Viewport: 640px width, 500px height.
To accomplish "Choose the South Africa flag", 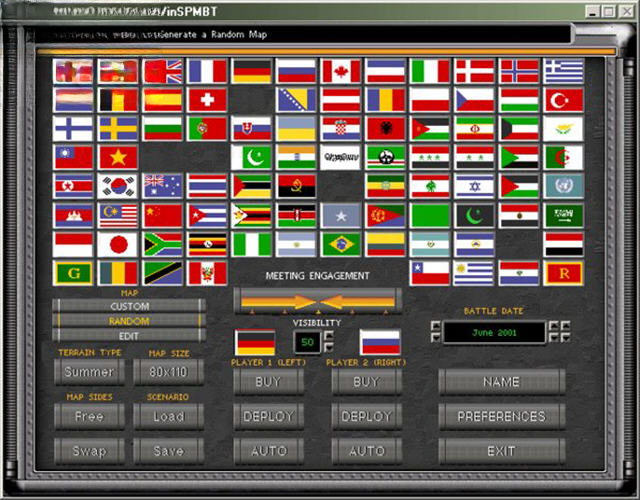I will click(x=162, y=244).
